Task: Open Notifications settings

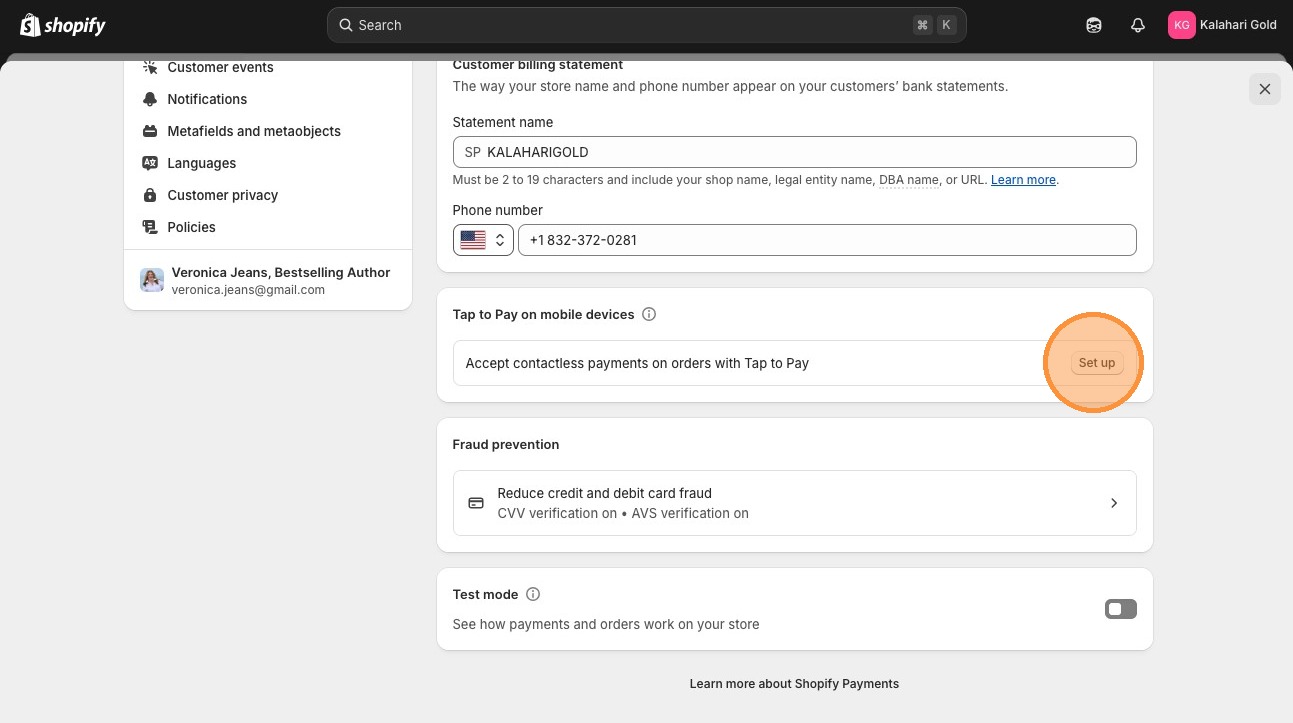Action: pyautogui.click(x=207, y=99)
